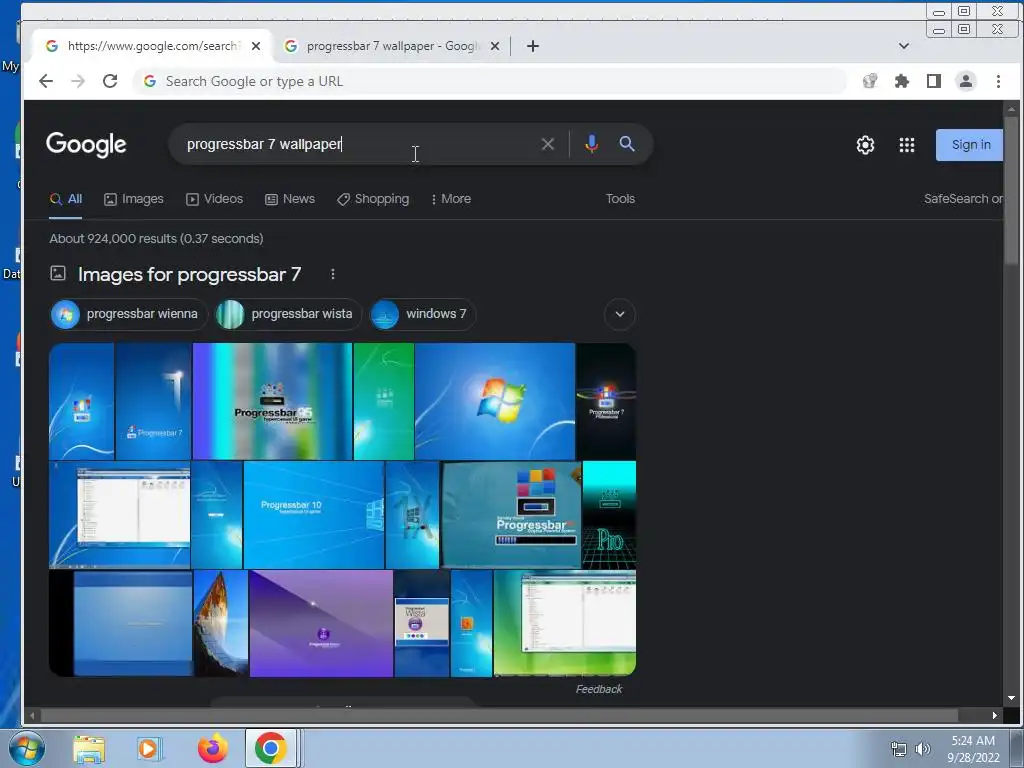Click the Sign in button
The image size is (1024, 768).
970,145
